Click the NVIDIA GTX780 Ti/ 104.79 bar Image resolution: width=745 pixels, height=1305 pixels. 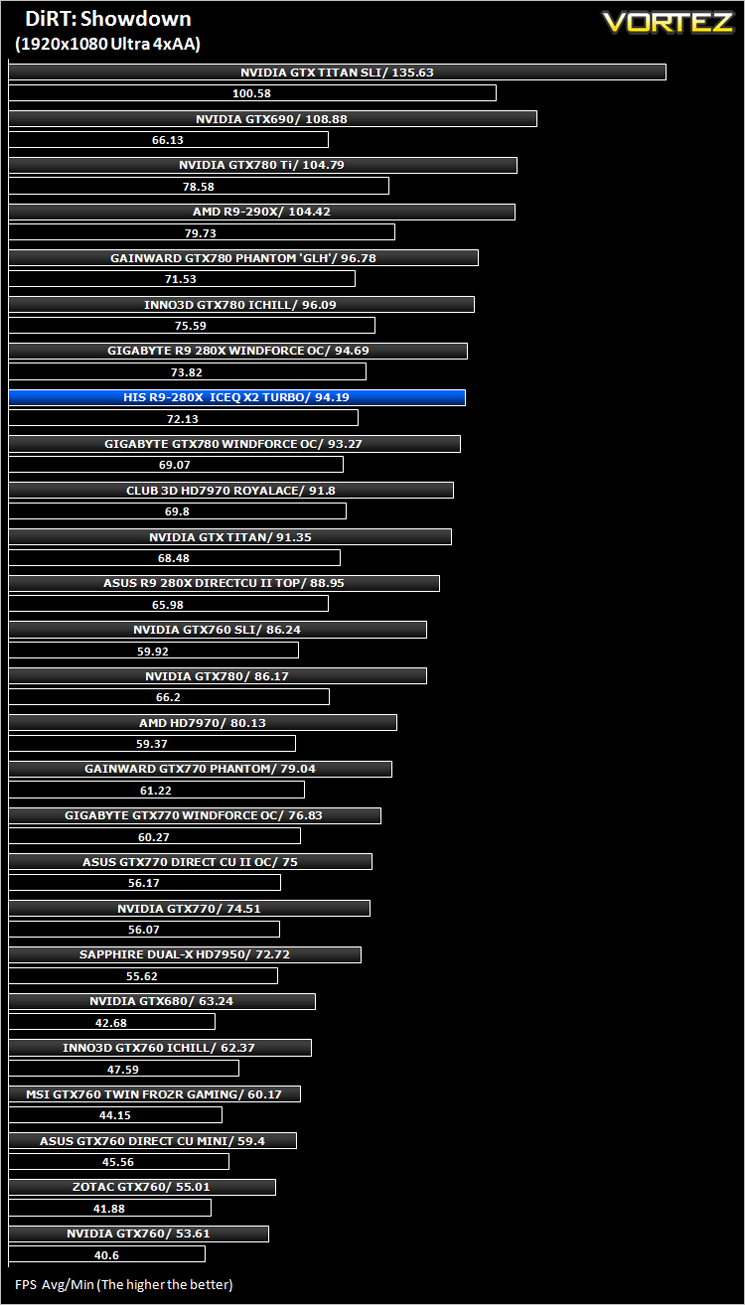pyautogui.click(x=263, y=165)
